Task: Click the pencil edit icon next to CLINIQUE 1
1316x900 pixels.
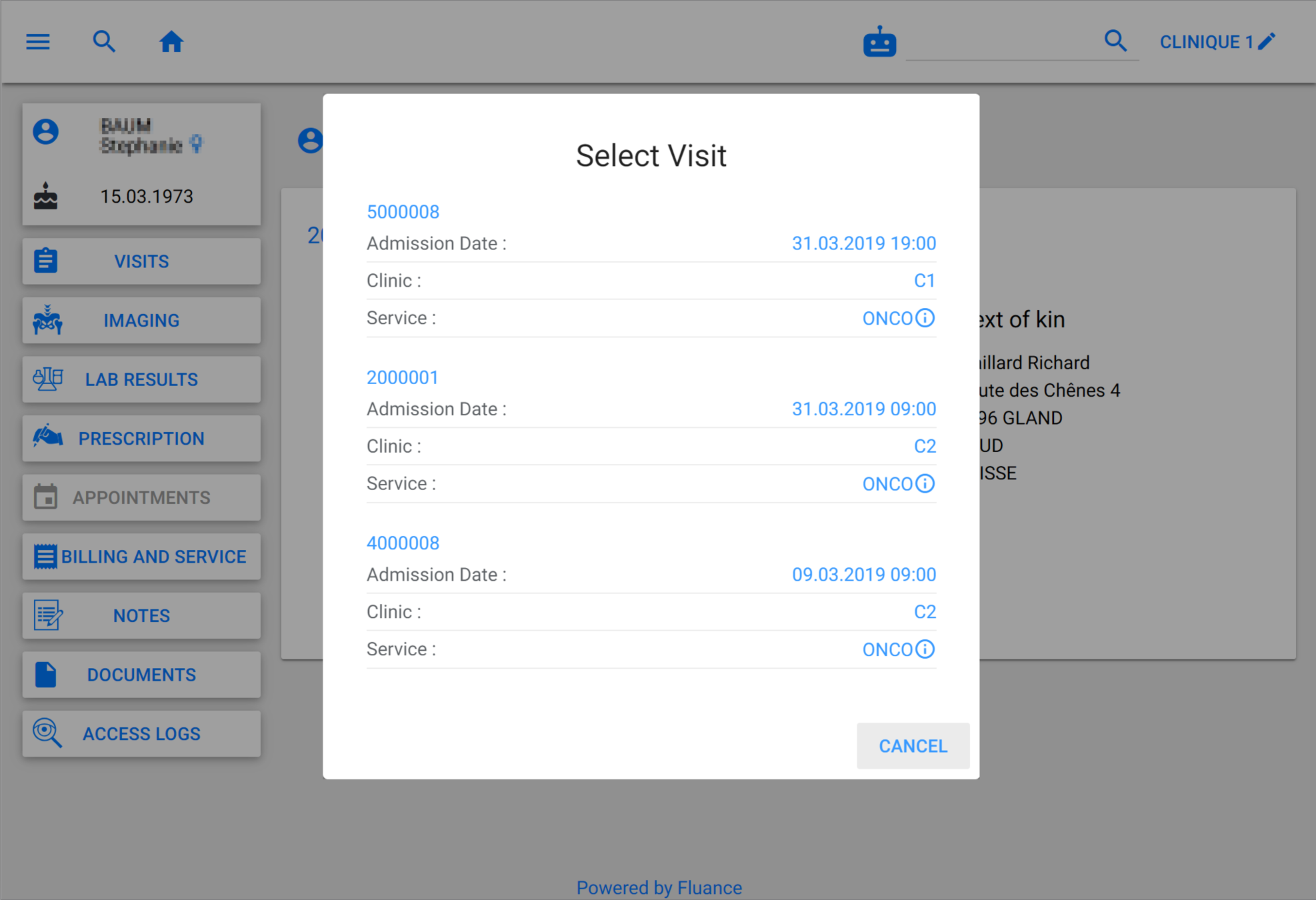Action: [x=1267, y=41]
